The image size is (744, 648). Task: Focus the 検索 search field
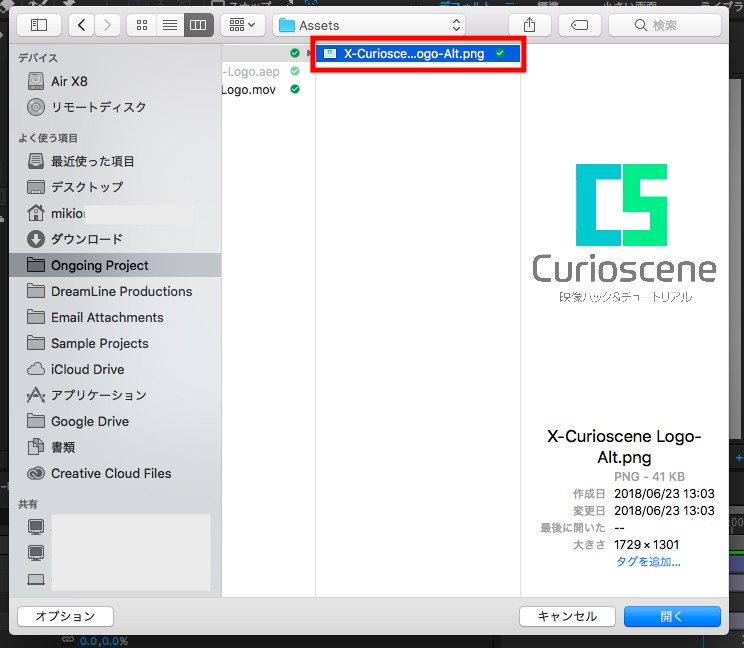point(665,25)
